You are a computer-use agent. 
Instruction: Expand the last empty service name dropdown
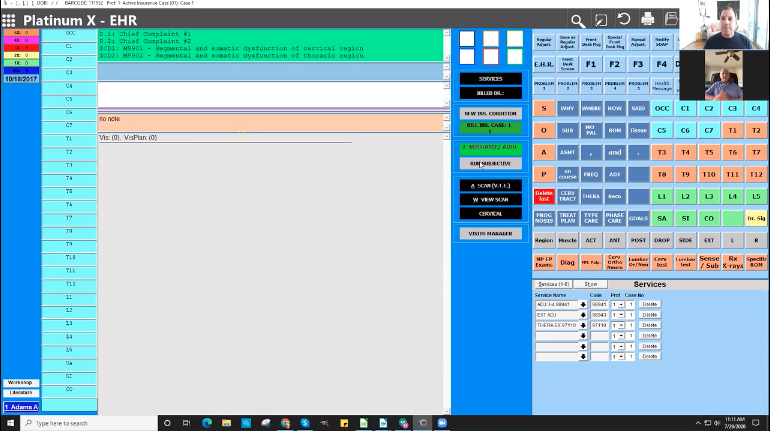tap(583, 357)
